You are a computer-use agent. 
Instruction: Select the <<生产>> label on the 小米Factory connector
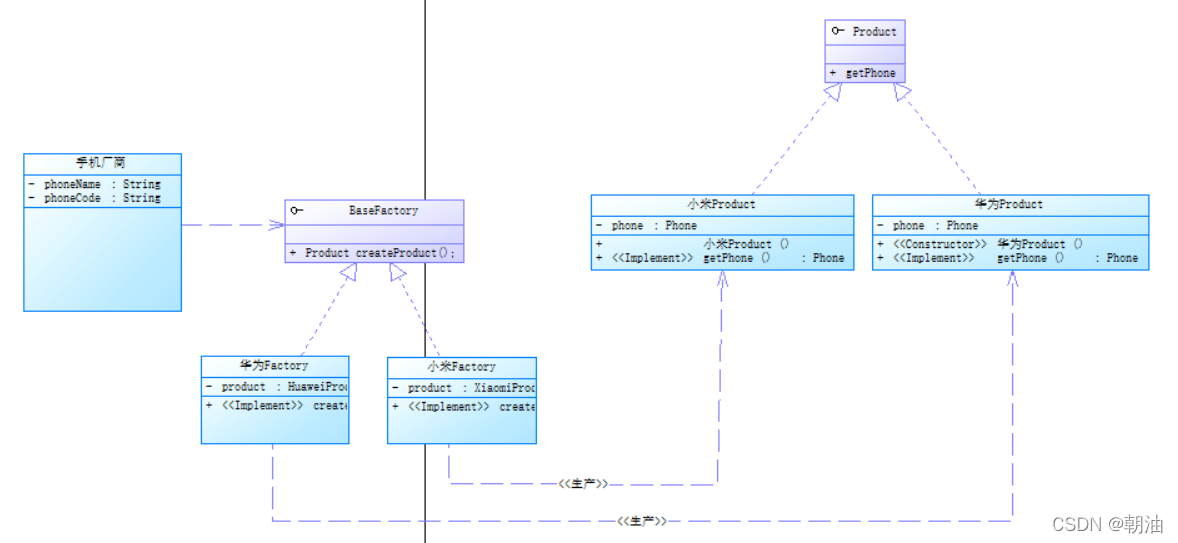coord(583,484)
